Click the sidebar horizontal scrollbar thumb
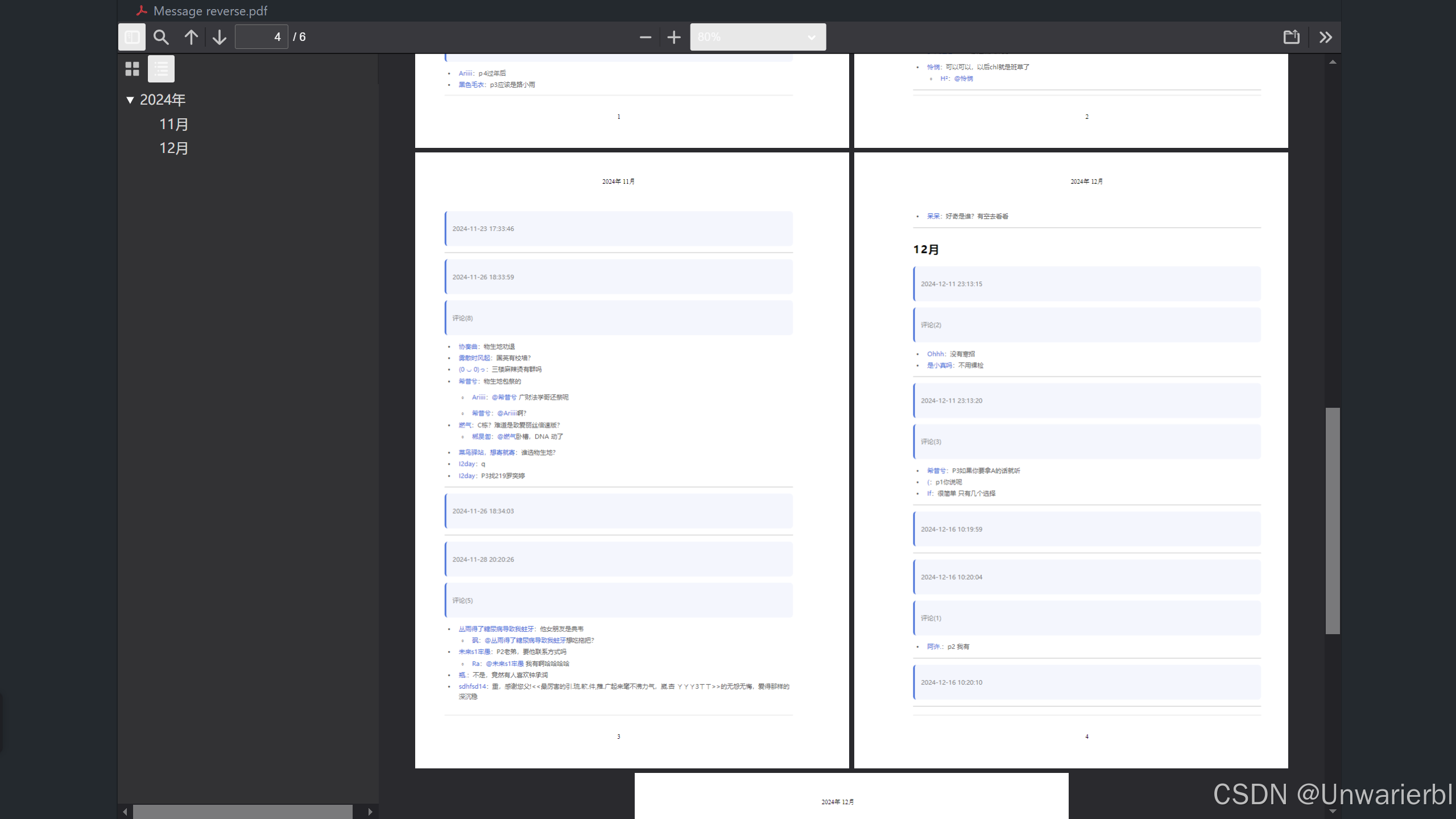Viewport: 1456px width, 819px height. click(x=243, y=812)
